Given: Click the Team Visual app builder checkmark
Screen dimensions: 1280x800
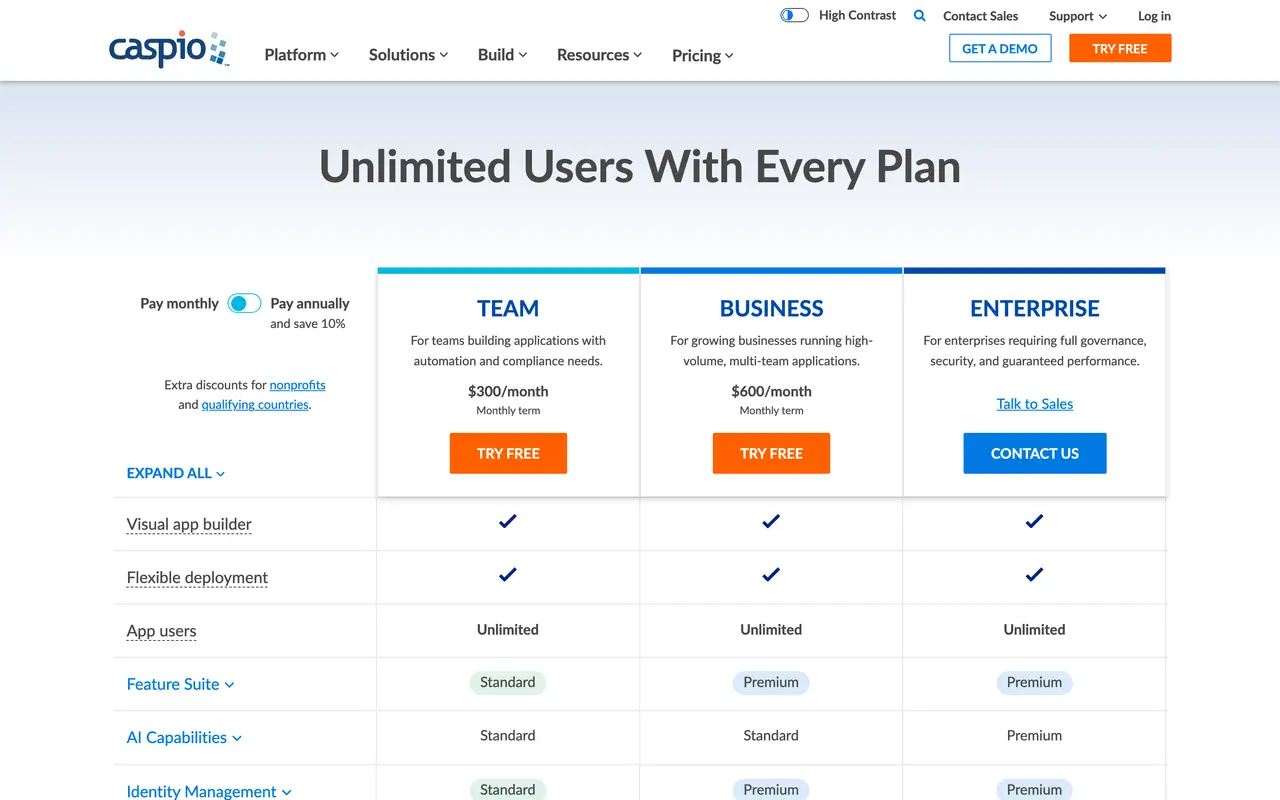Looking at the screenshot, I should point(508,521).
